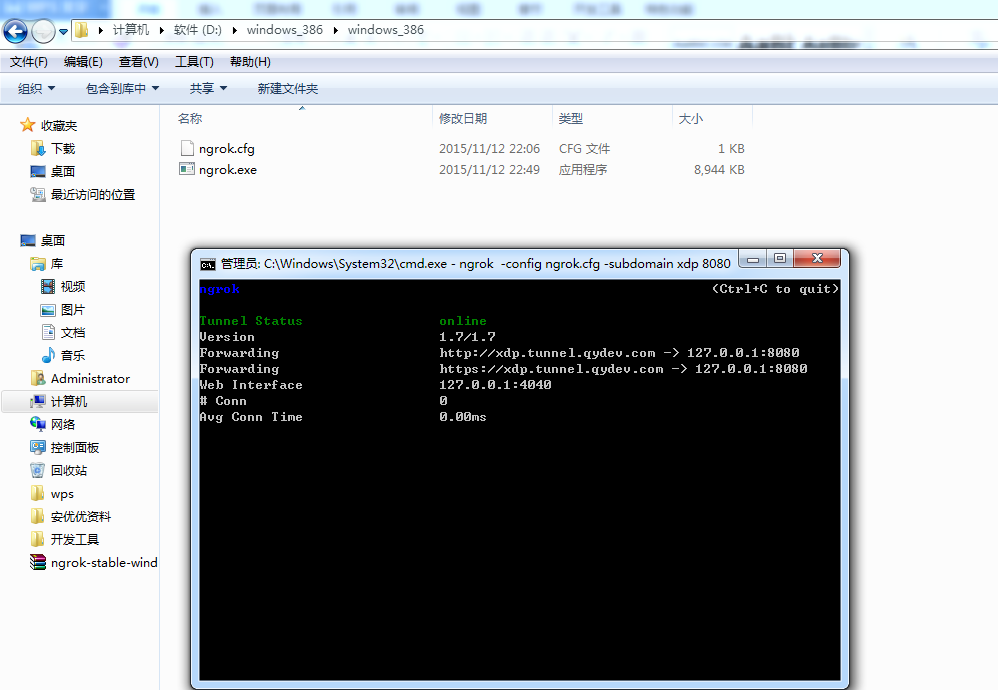
Task: Select the ngrok.exe application icon
Action: coord(187,169)
